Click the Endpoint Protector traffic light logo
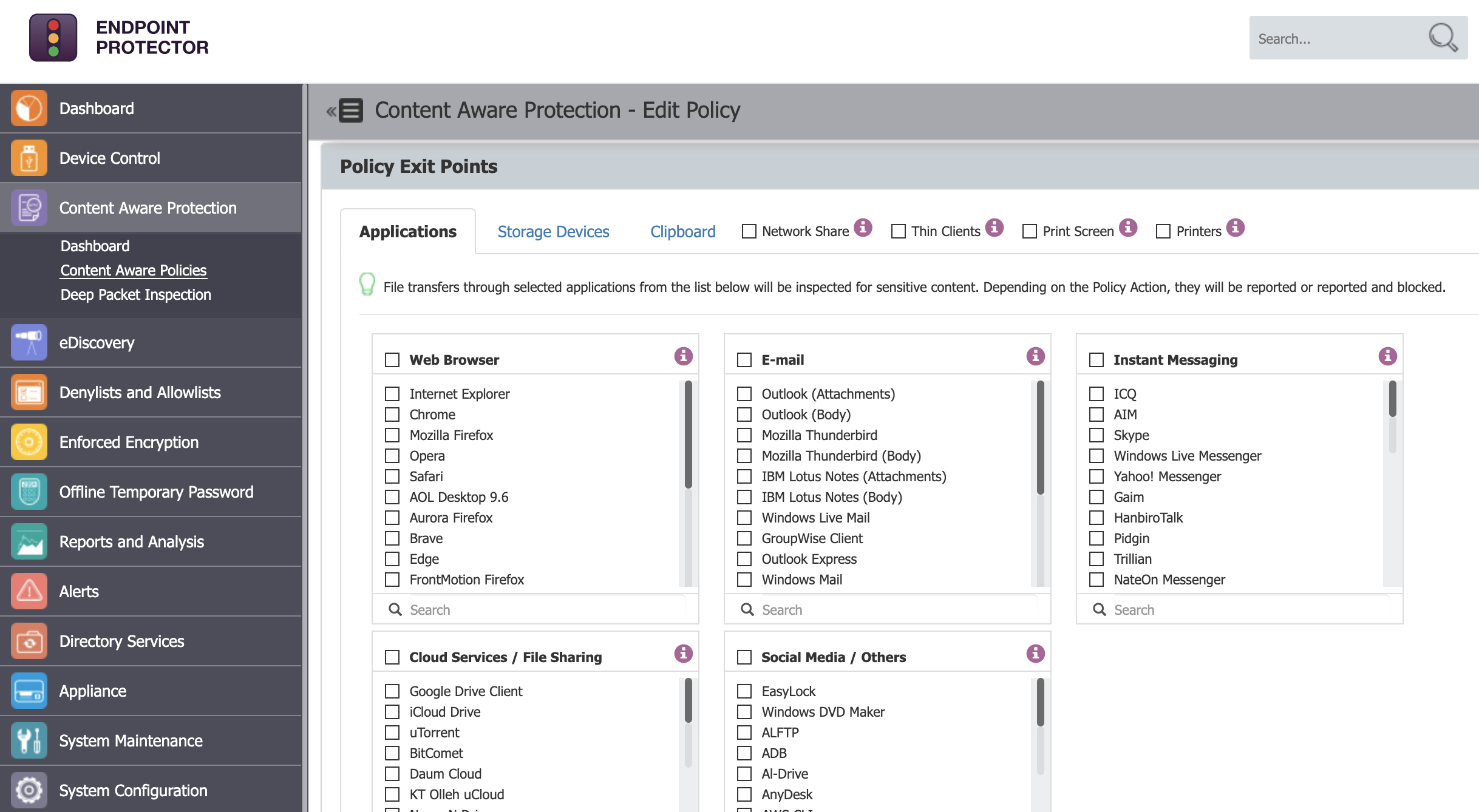This screenshot has width=1479, height=812. pos(53,38)
